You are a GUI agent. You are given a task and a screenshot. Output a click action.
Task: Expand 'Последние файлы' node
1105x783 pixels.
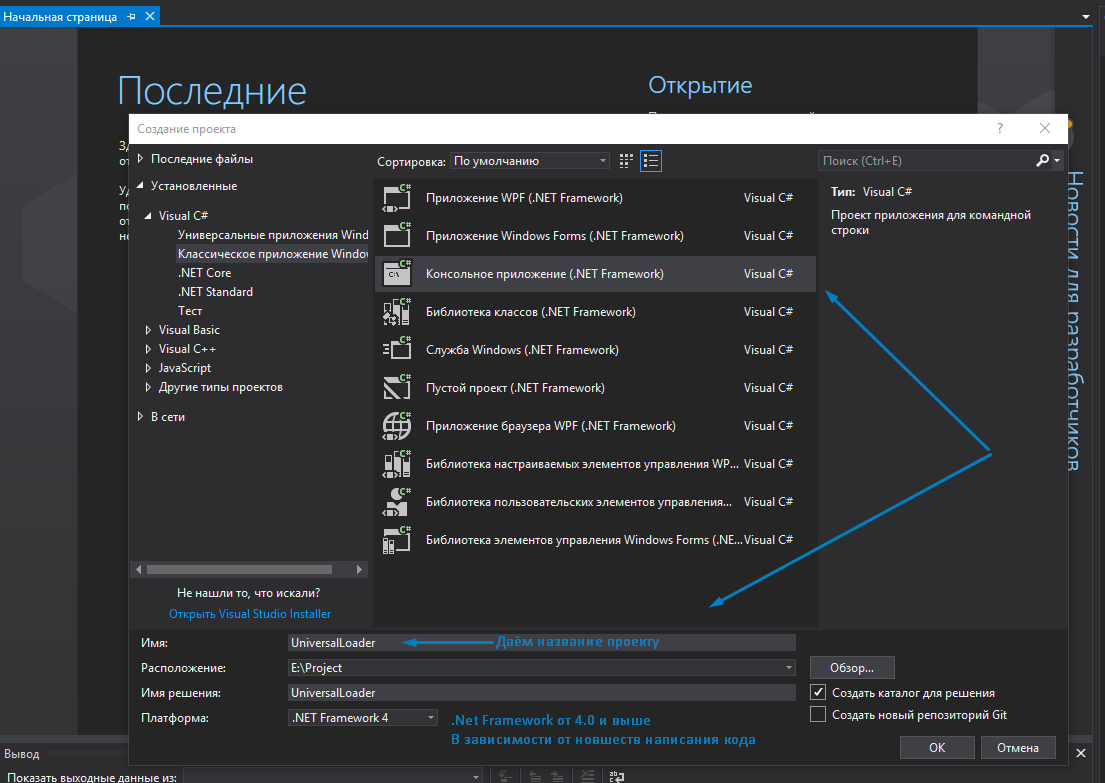coord(140,159)
